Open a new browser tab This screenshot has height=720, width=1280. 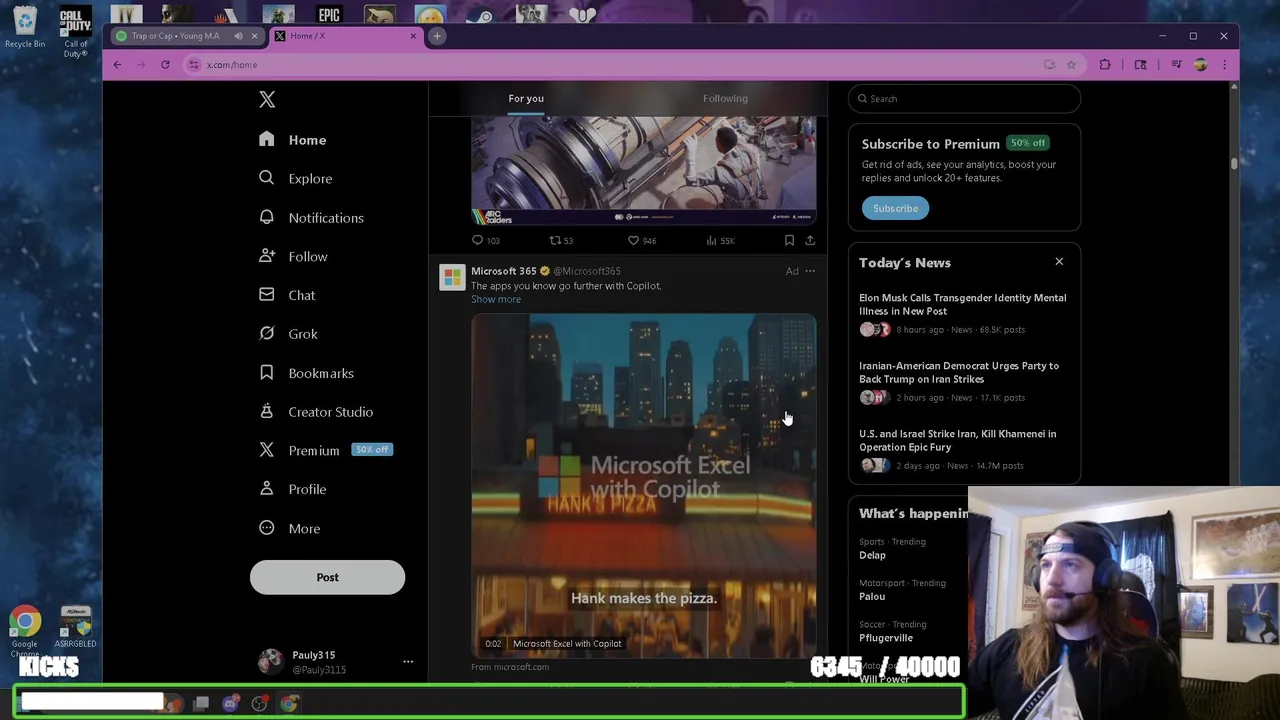coord(437,36)
